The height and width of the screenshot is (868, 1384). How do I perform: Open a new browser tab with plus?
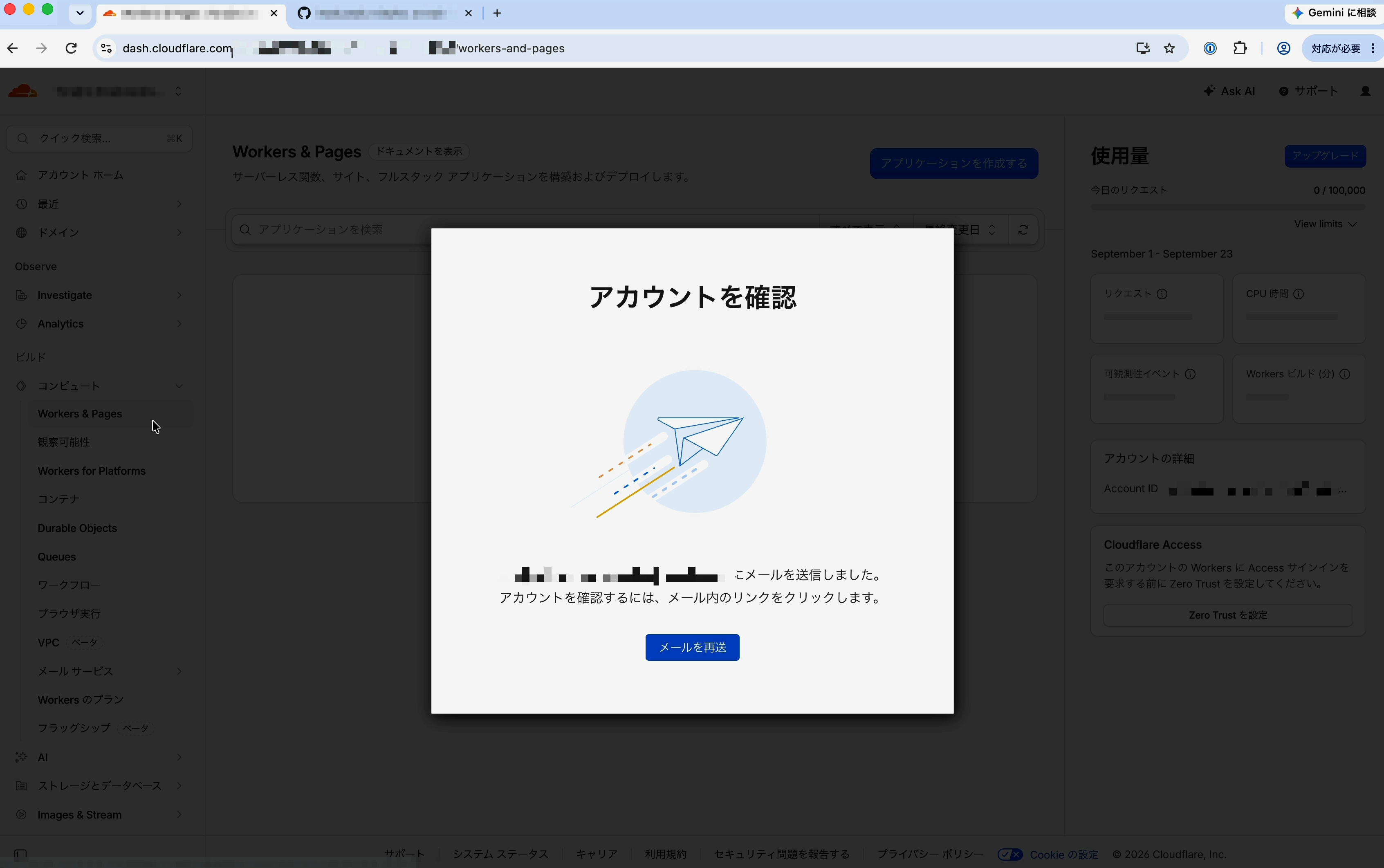pos(497,13)
